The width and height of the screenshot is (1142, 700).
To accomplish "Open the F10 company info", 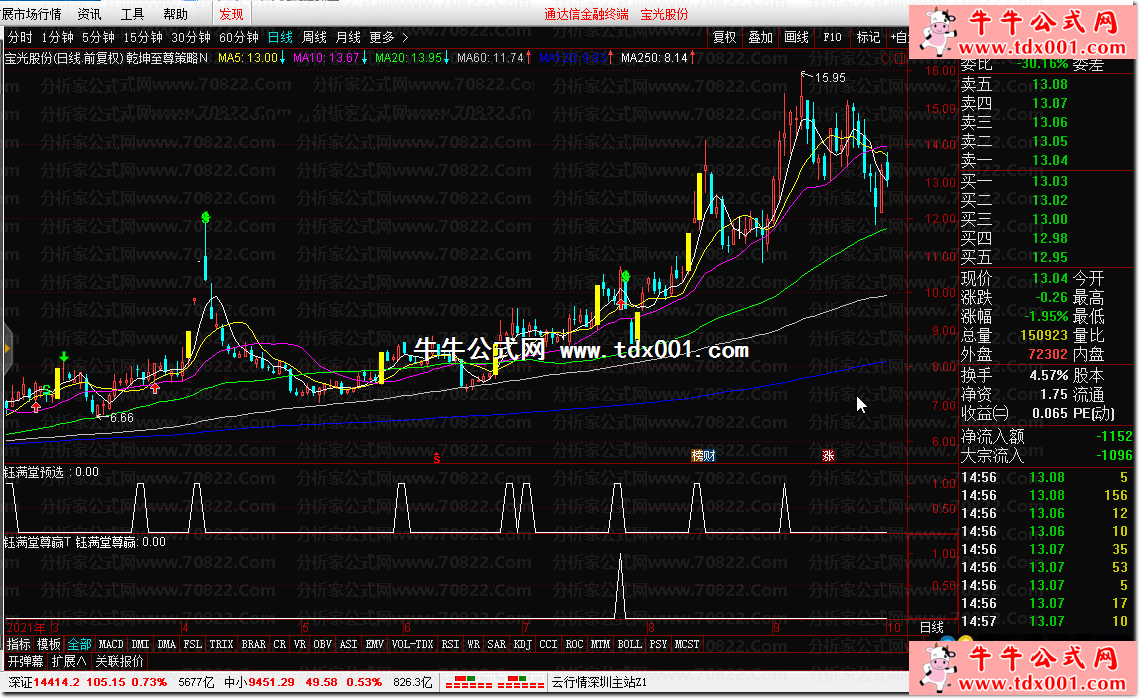I will click(x=832, y=37).
